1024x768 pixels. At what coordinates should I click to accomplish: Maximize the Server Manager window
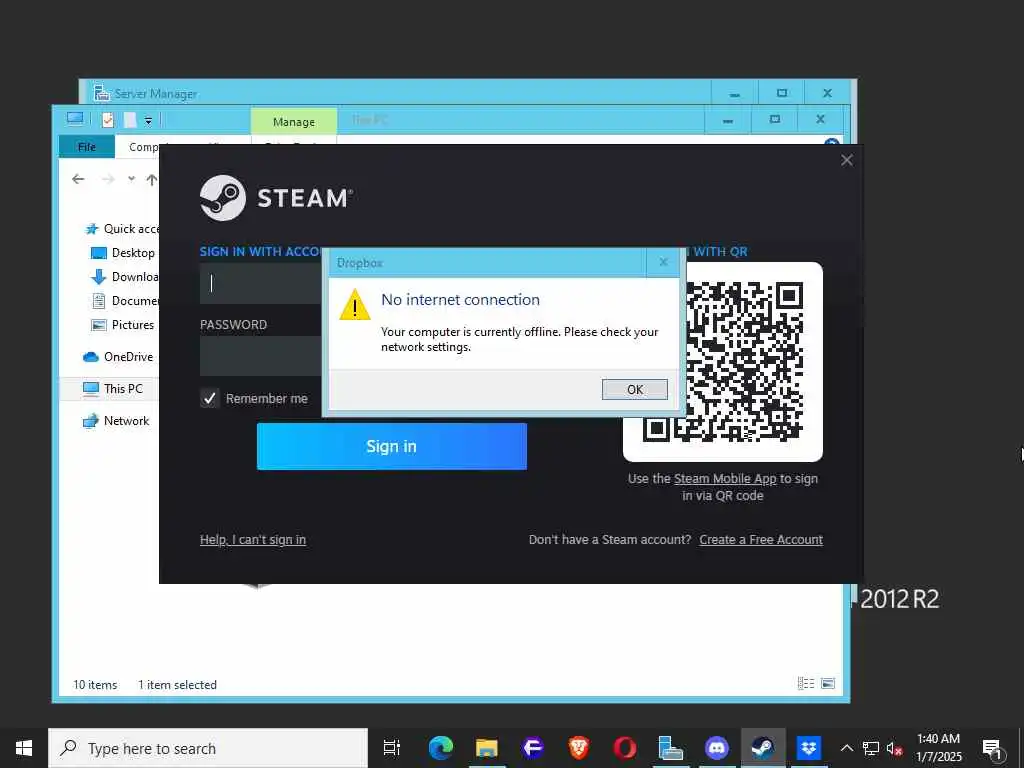(x=781, y=93)
